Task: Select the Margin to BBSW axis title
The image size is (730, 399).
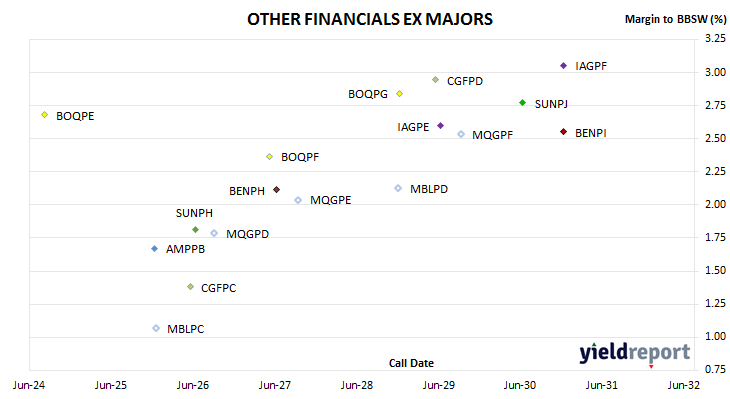Action: click(x=675, y=19)
